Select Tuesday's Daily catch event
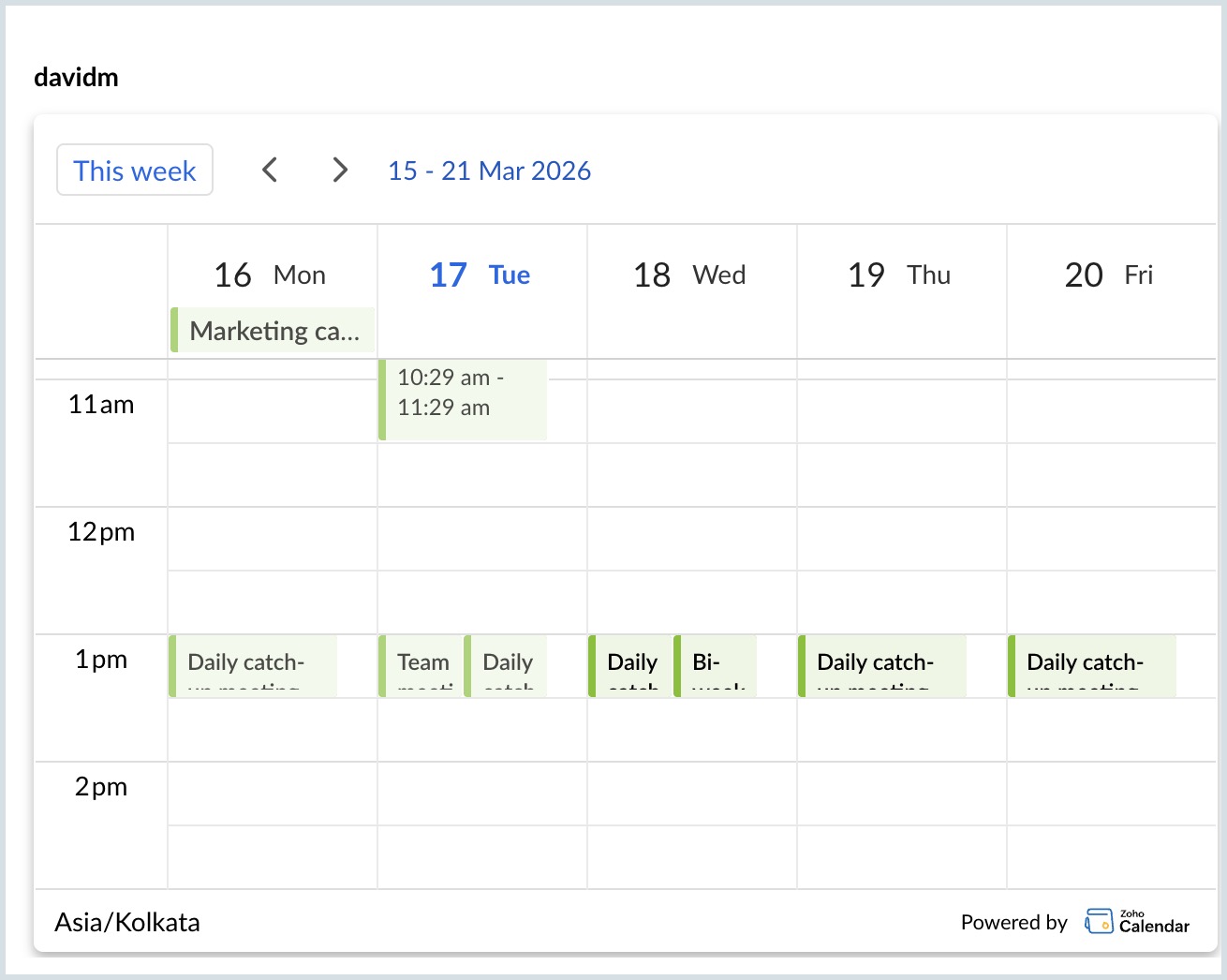The width and height of the screenshot is (1227, 980). 506,666
